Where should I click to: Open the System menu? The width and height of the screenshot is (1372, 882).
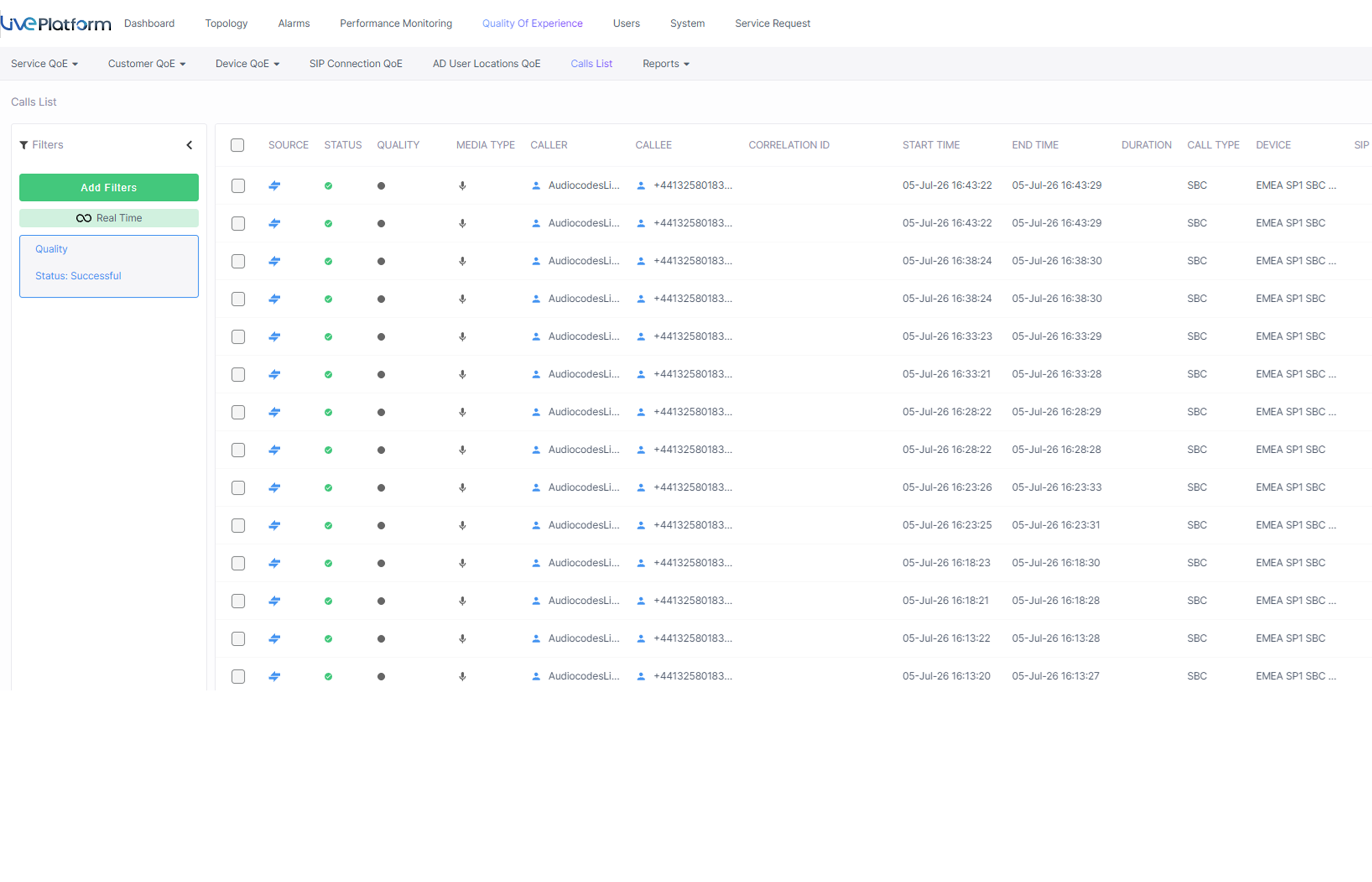click(688, 24)
